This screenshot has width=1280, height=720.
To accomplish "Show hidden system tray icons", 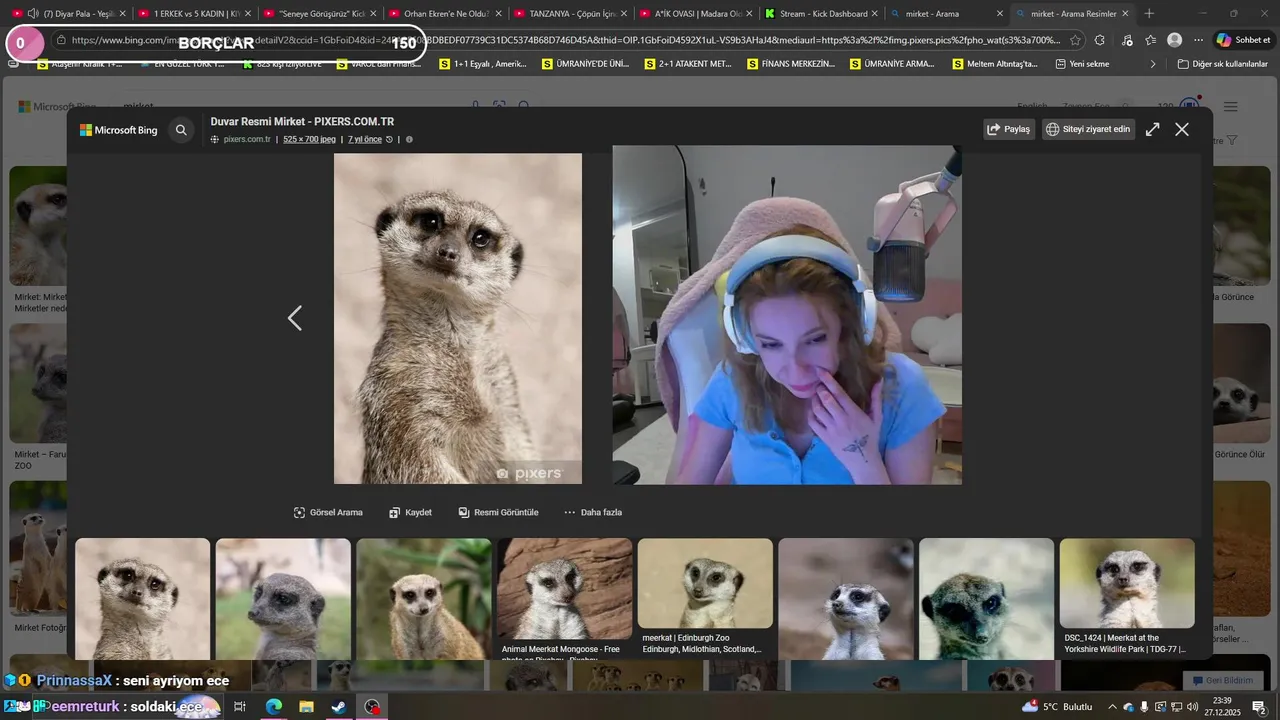I will tap(1112, 707).
